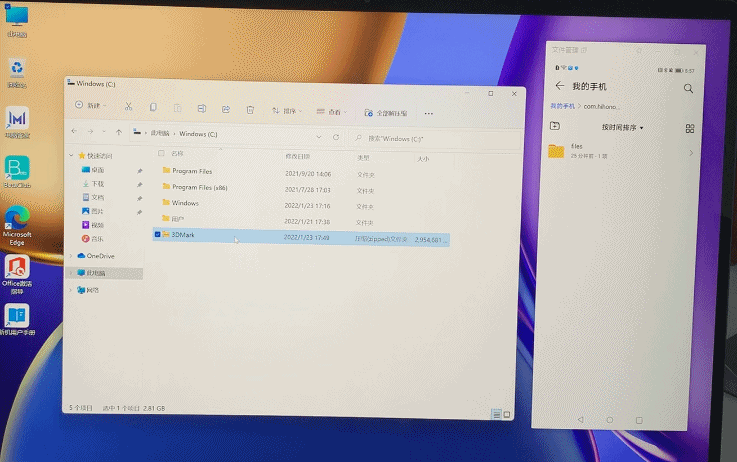The height and width of the screenshot is (462, 737).
Task: Open the files folder in phone window
Action: [x=623, y=151]
